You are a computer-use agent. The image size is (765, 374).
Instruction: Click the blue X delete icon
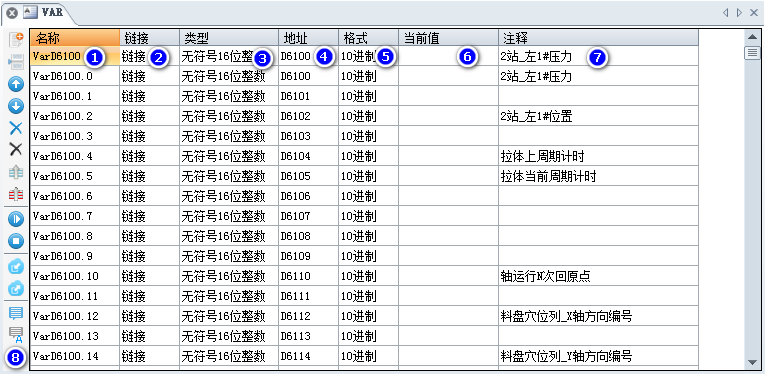click(x=16, y=128)
